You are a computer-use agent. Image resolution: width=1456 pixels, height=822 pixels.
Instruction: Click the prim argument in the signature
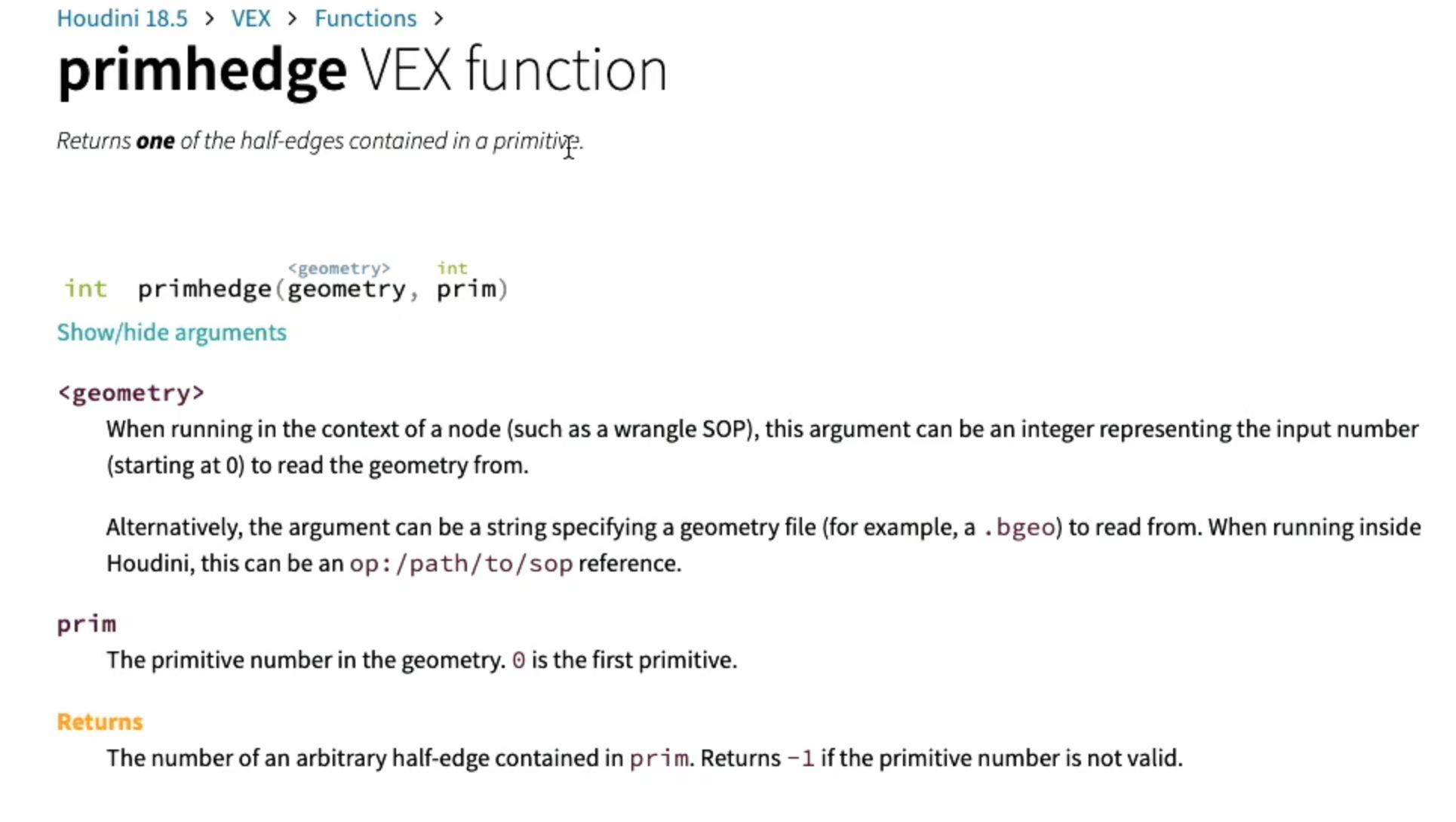click(466, 289)
